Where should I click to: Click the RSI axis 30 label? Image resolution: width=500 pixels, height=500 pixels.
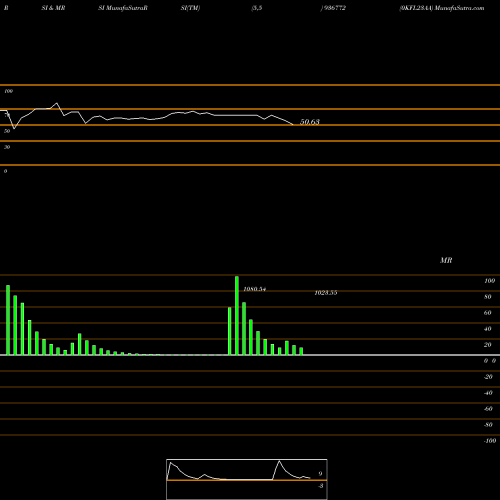pos(7,147)
